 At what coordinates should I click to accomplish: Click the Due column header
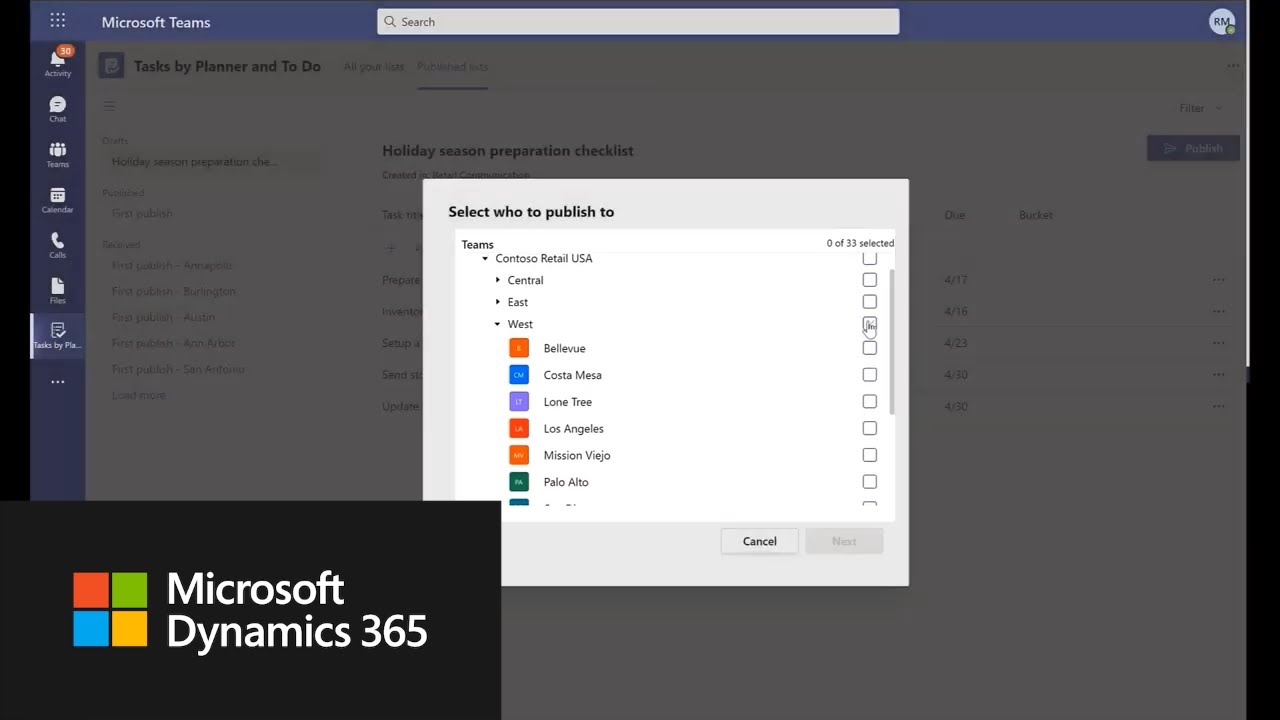(955, 215)
